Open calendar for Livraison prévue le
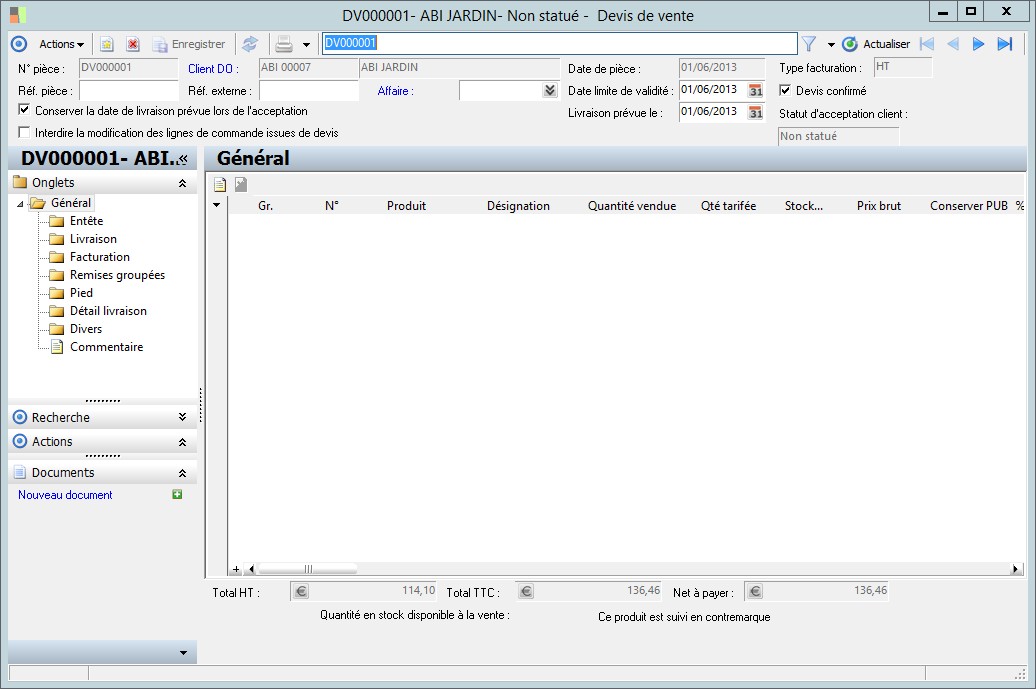 click(756, 112)
